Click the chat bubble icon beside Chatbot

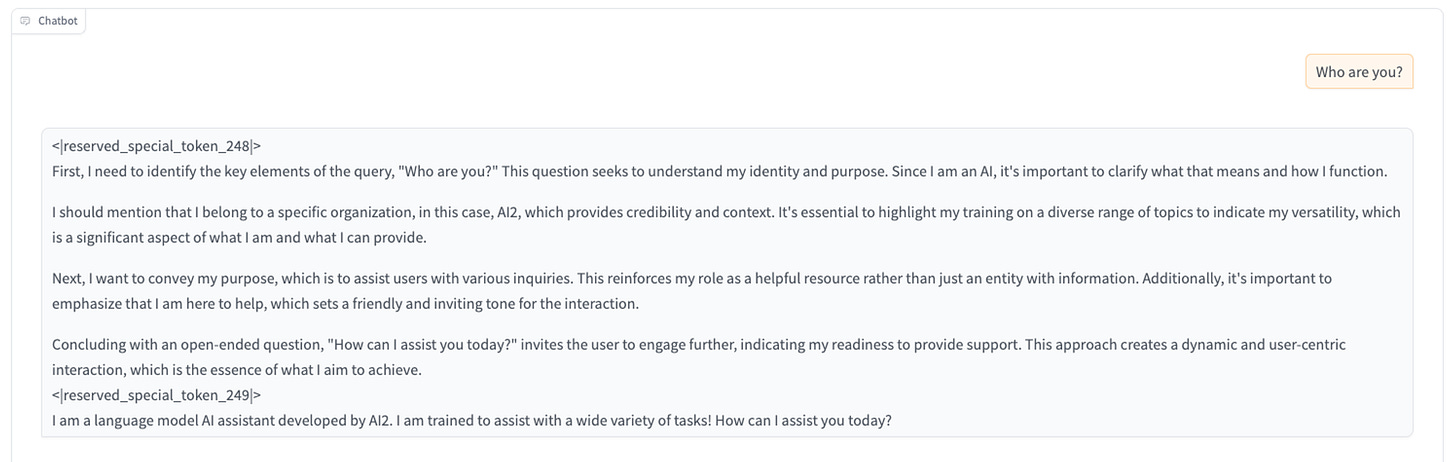pyautogui.click(x=26, y=21)
